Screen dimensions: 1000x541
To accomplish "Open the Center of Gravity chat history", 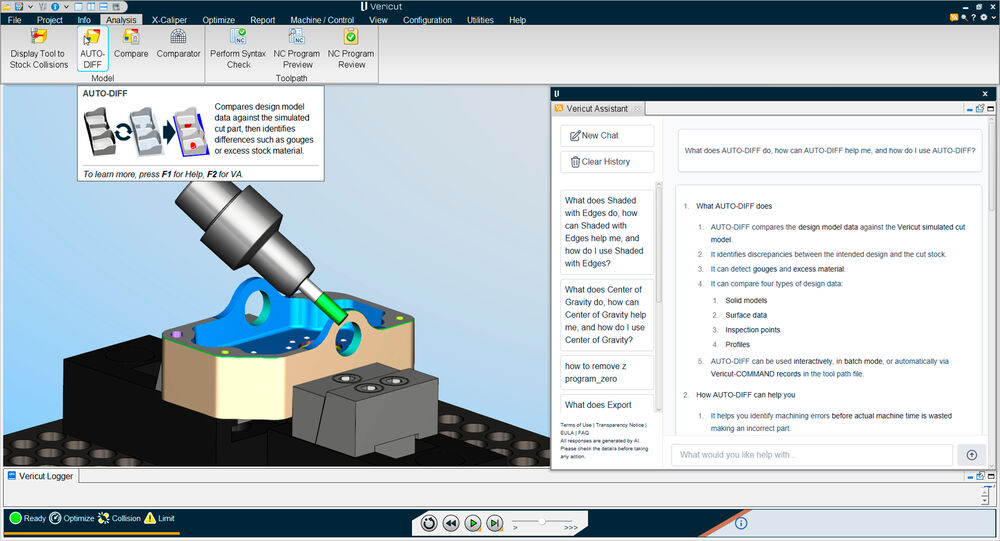I will click(x=607, y=315).
